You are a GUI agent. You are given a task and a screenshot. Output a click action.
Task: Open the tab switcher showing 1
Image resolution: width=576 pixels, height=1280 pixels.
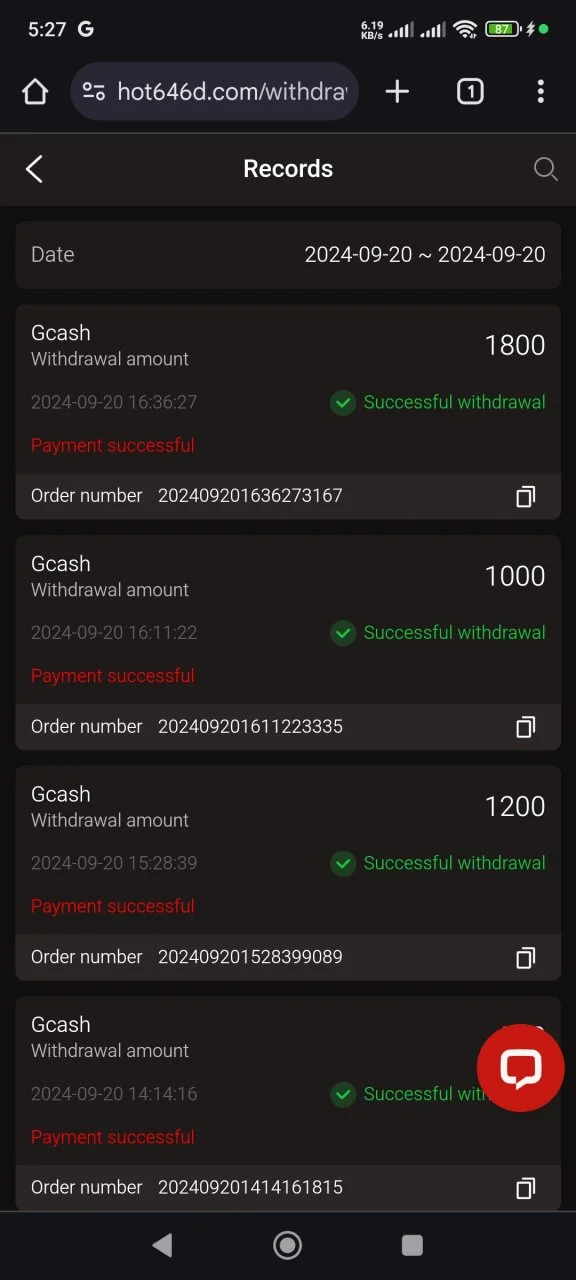470,92
